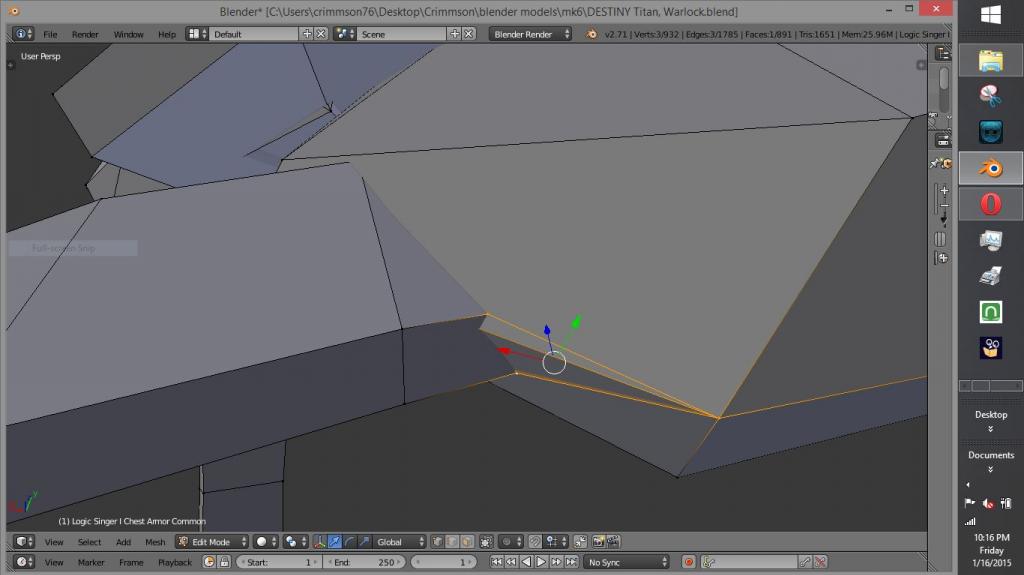1024x575 pixels.
Task: Enable the rotate manipulator
Action: coord(349,542)
